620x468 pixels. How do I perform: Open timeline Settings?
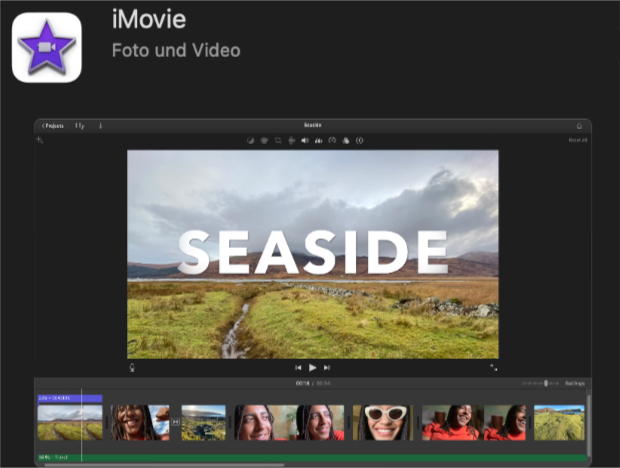pos(575,383)
